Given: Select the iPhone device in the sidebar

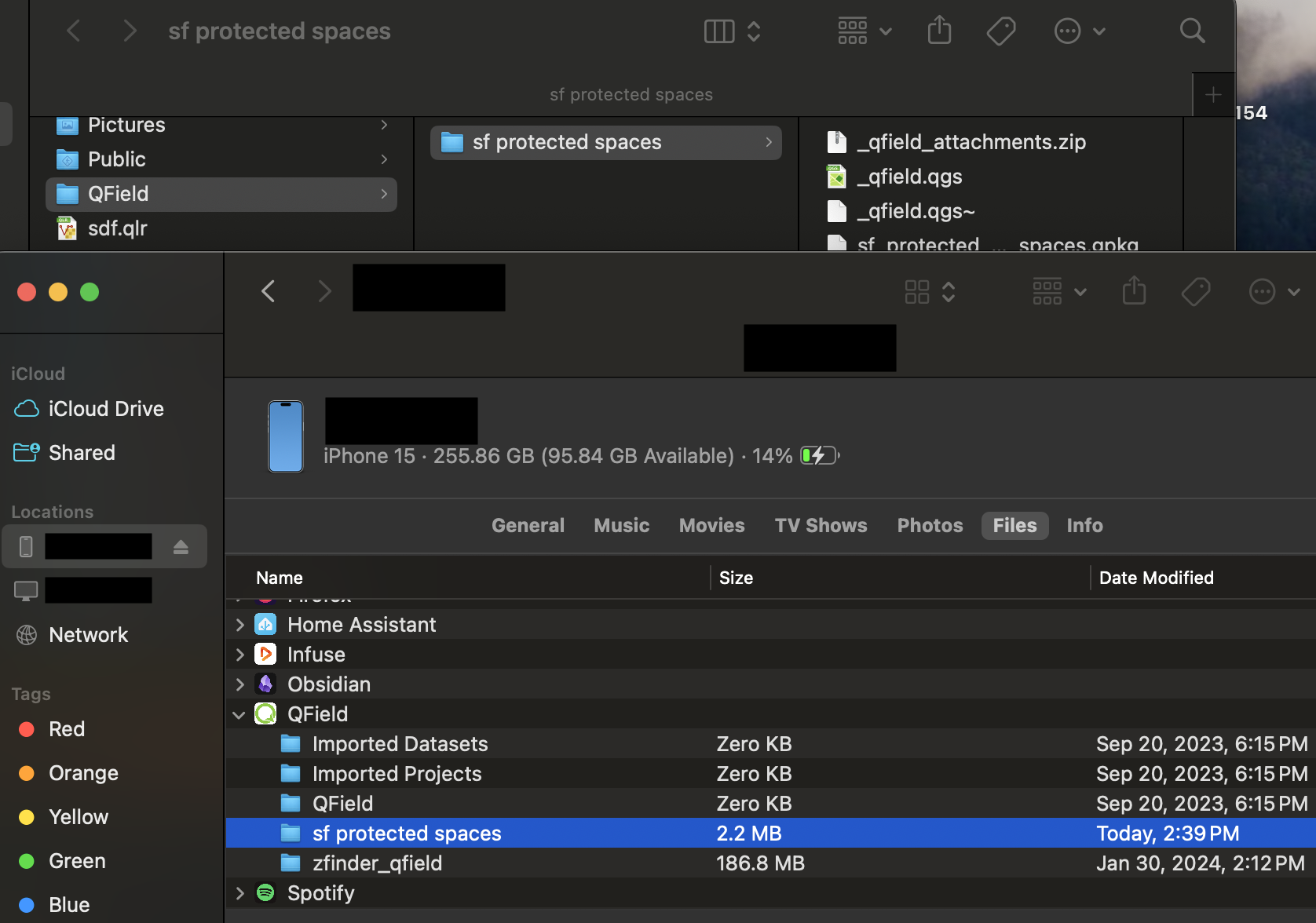Looking at the screenshot, I should (x=105, y=546).
